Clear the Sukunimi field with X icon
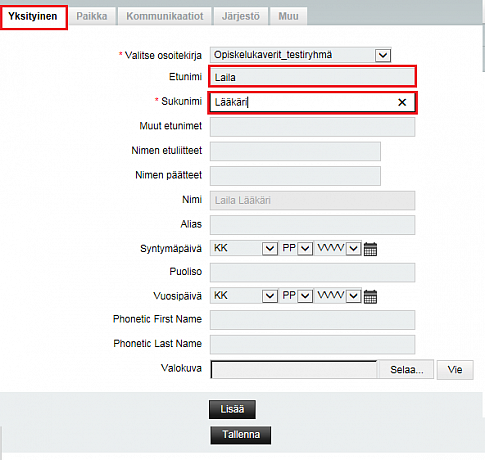The width and height of the screenshot is (485, 460). (402, 102)
